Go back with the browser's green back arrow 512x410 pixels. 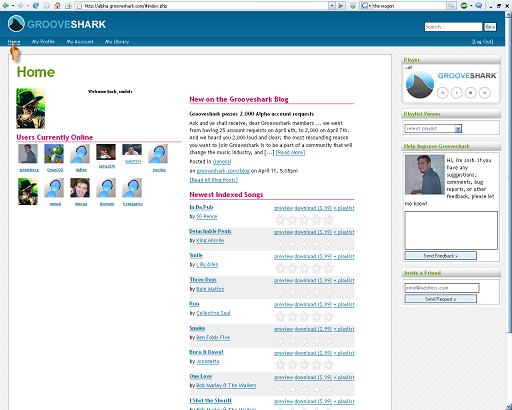coord(5,5)
